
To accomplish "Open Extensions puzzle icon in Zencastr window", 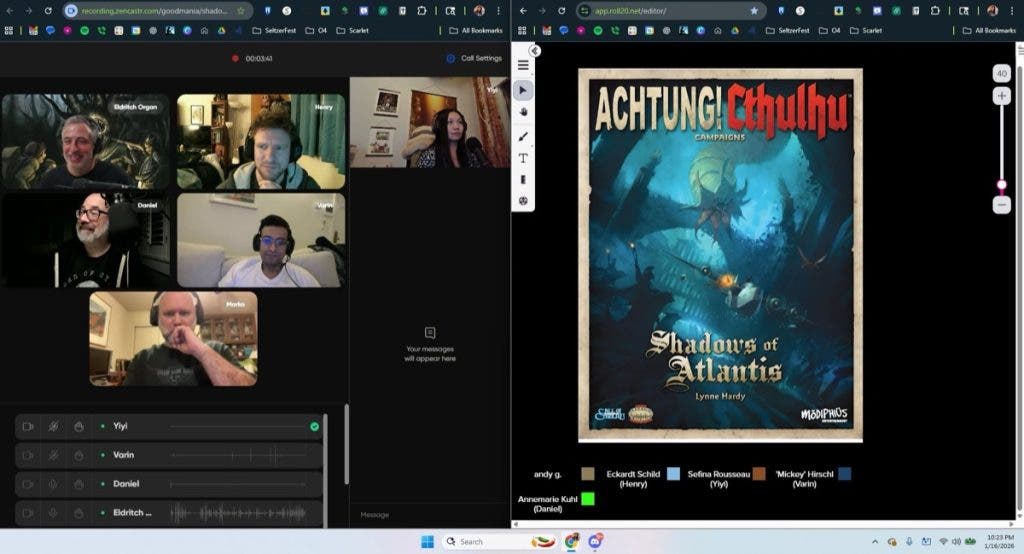I will [422, 10].
